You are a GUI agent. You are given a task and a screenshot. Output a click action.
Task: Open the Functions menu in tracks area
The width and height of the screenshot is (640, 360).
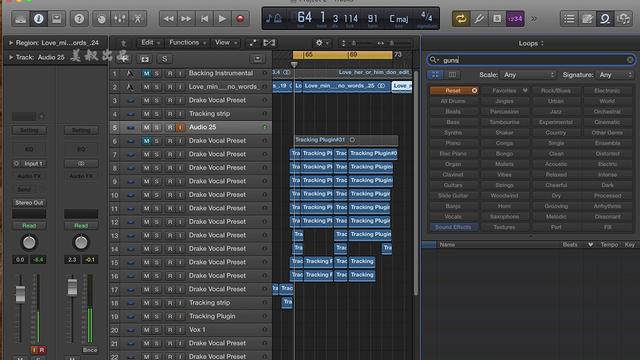187,42
